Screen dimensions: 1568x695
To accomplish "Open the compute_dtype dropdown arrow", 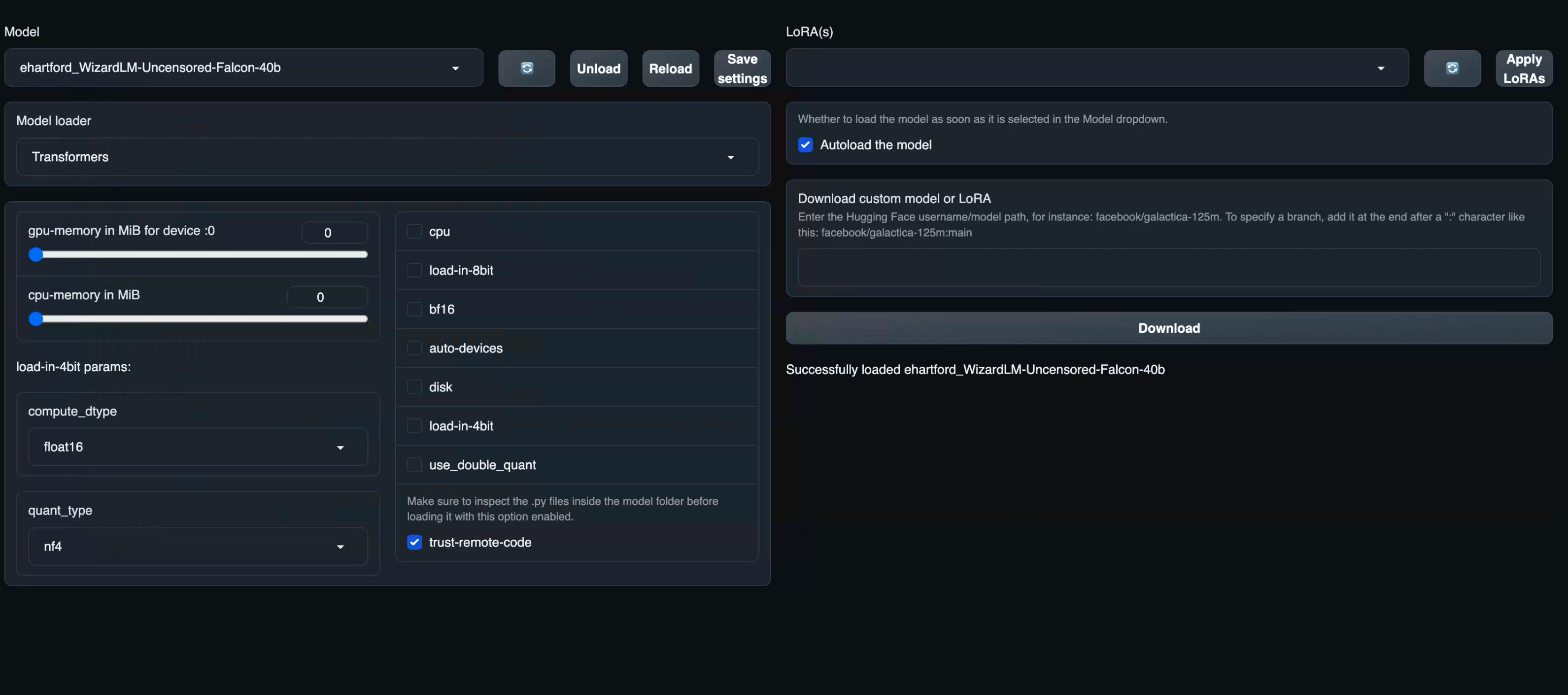I will click(x=341, y=447).
